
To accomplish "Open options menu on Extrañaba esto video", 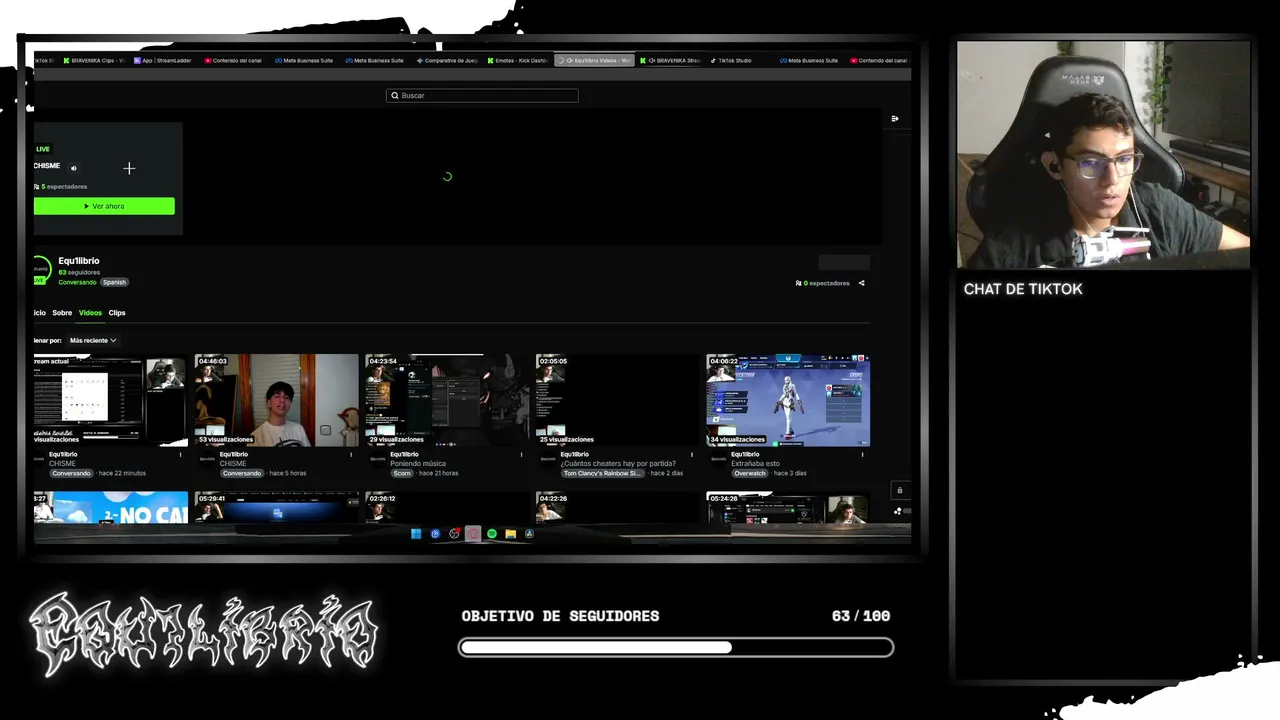I will 862,455.
